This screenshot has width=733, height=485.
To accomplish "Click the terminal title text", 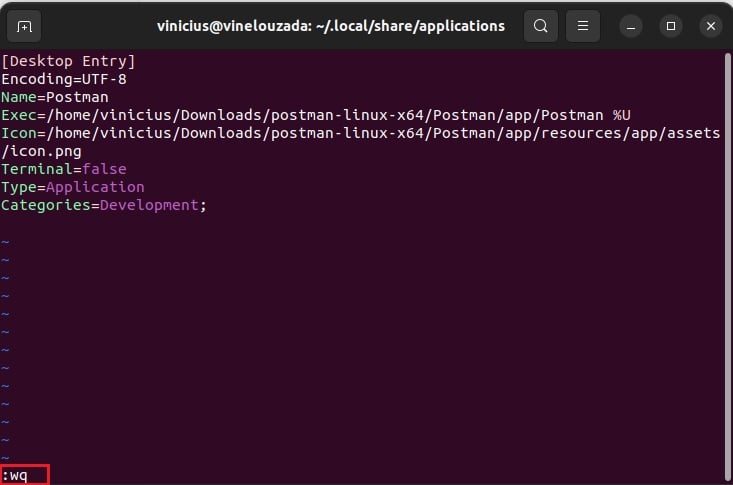I will point(331,26).
